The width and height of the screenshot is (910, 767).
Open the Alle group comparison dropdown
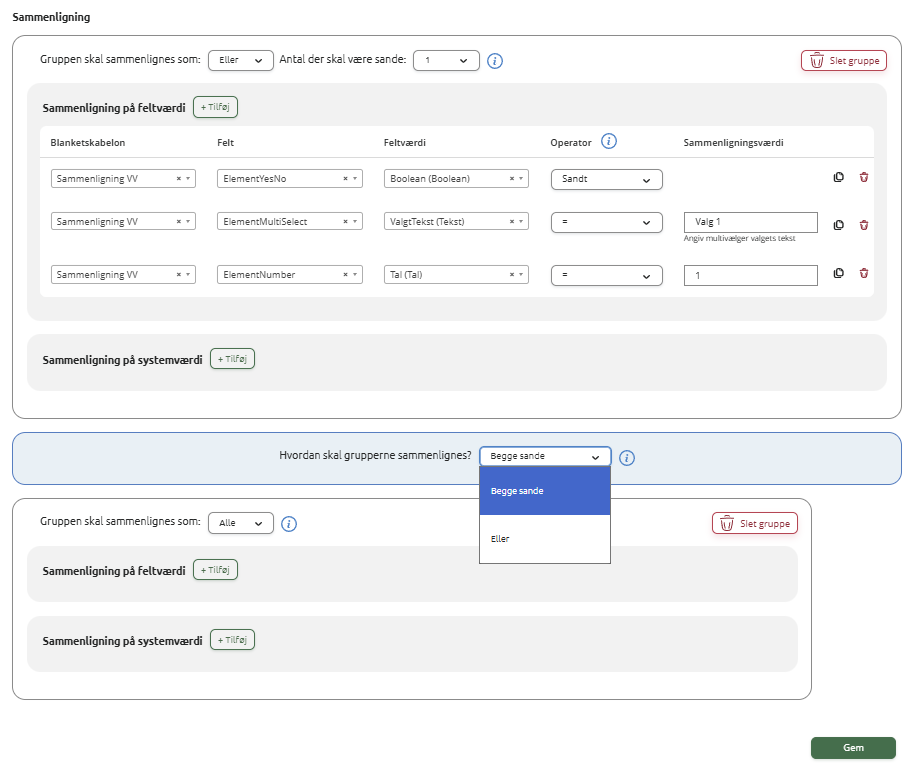pyautogui.click(x=241, y=523)
